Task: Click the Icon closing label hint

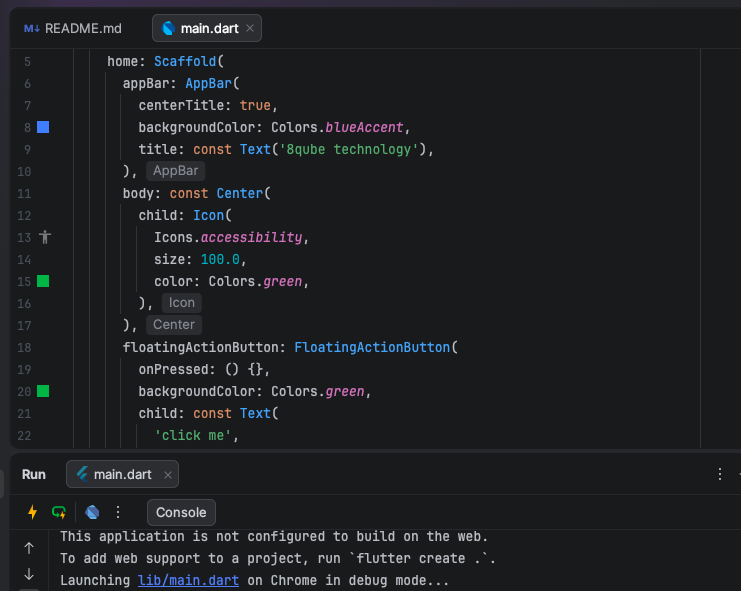Action: 181,303
